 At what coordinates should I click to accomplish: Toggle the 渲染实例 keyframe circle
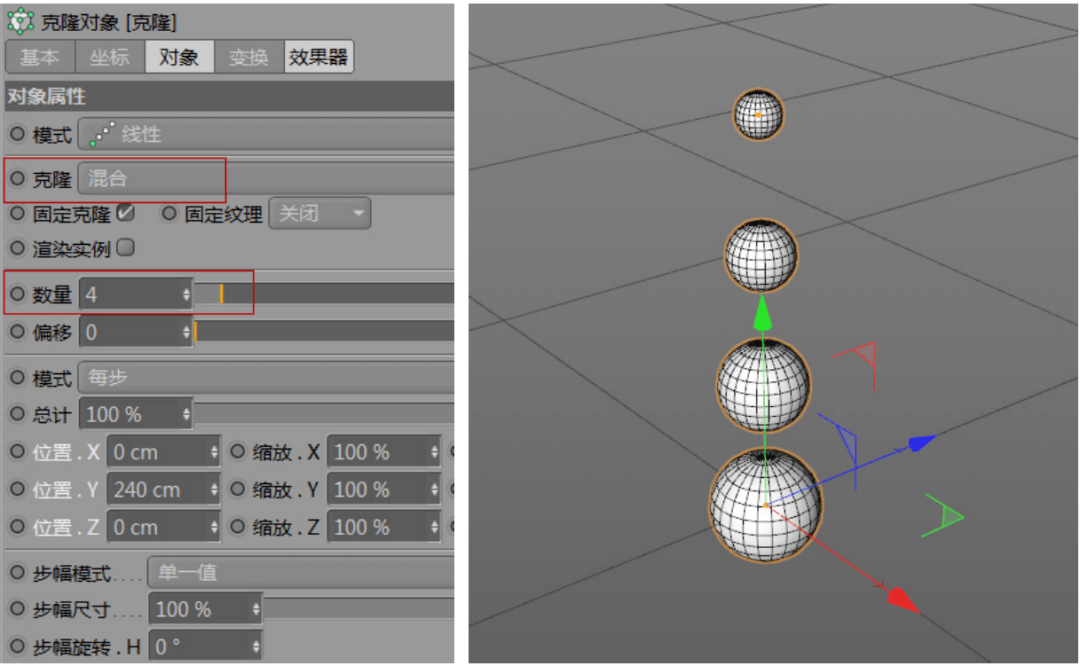tap(17, 248)
